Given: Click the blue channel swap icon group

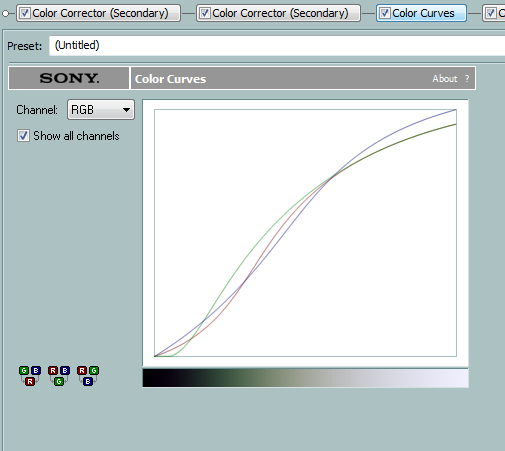Looking at the screenshot, I should point(88,376).
